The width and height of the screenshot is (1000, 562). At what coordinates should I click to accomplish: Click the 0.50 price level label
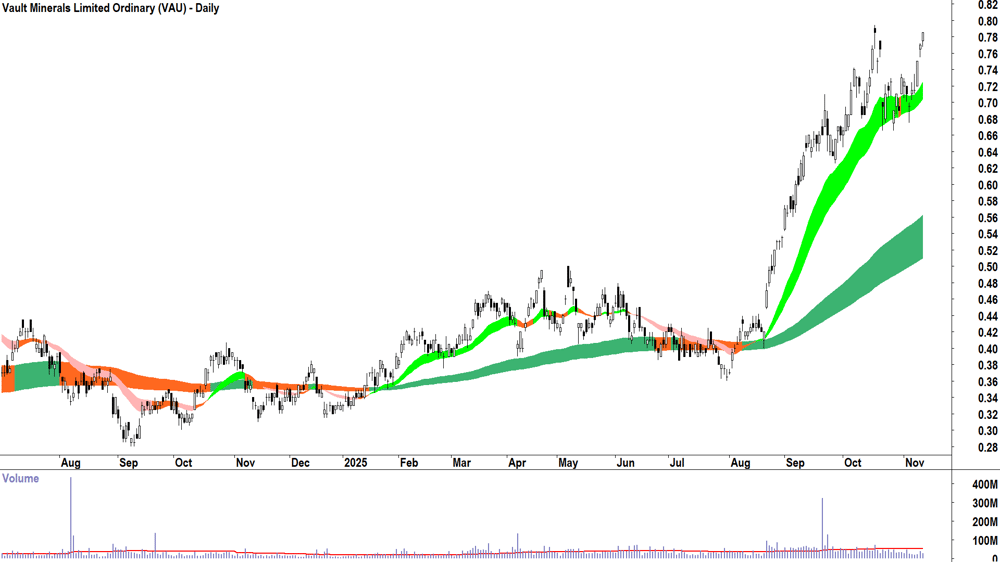pos(987,267)
